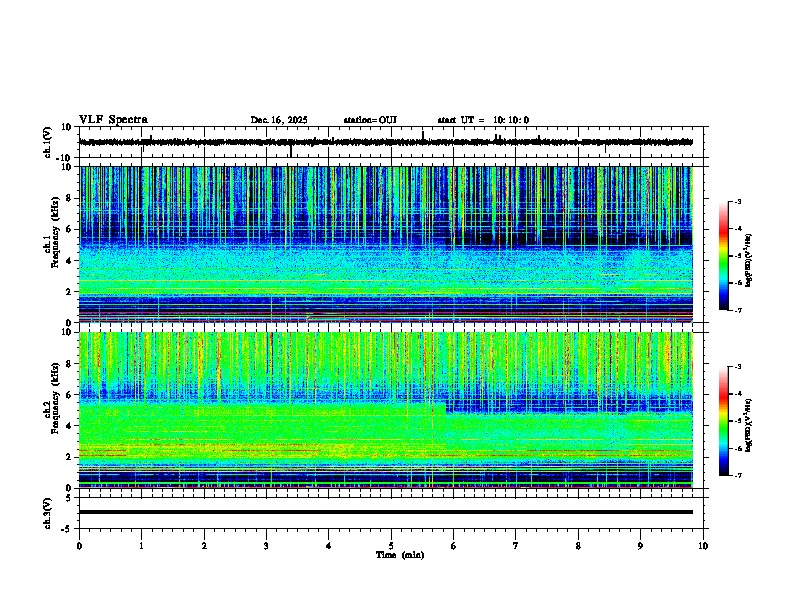The height and width of the screenshot is (612, 792).
Task: Click the ch.3 flat black voltage trace
Action: 386,512
